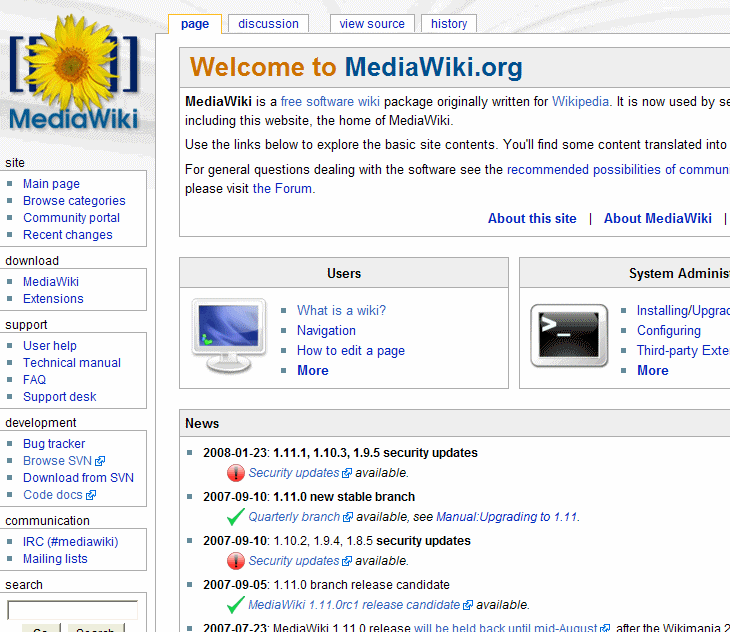Open Recent changes in sidebar

[x=67, y=235]
